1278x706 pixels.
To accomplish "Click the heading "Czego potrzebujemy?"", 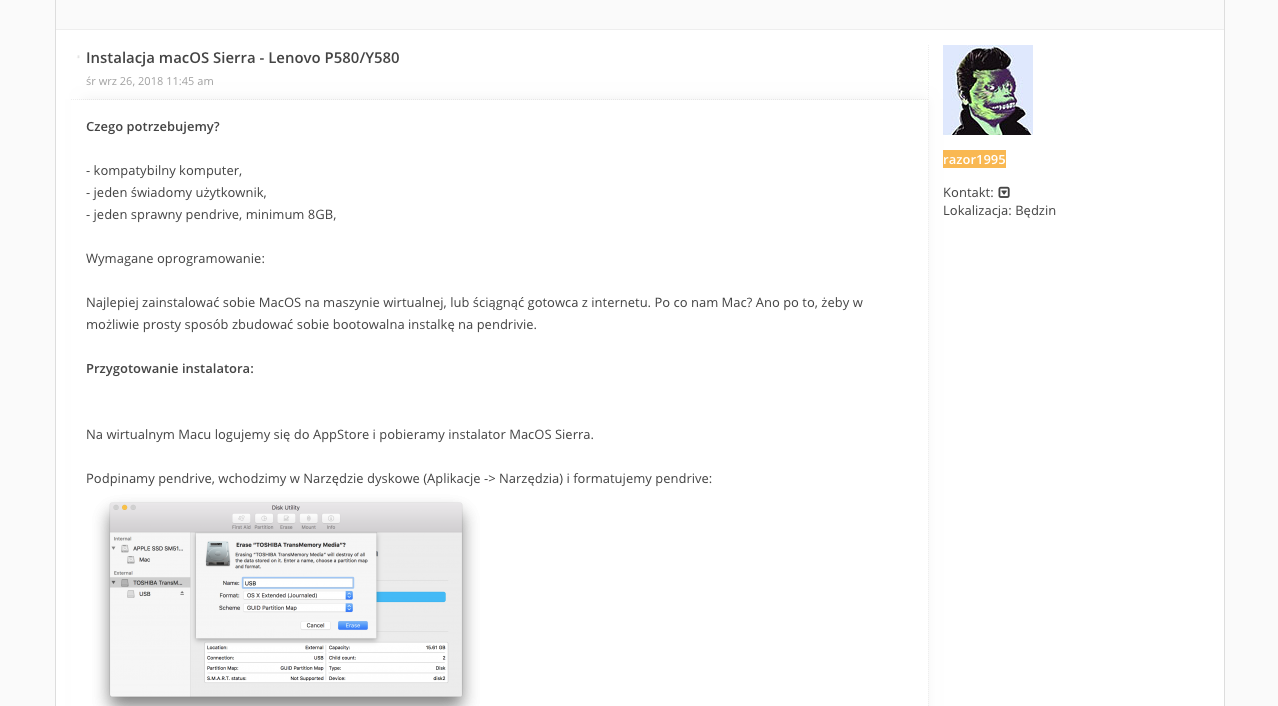I will (153, 127).
